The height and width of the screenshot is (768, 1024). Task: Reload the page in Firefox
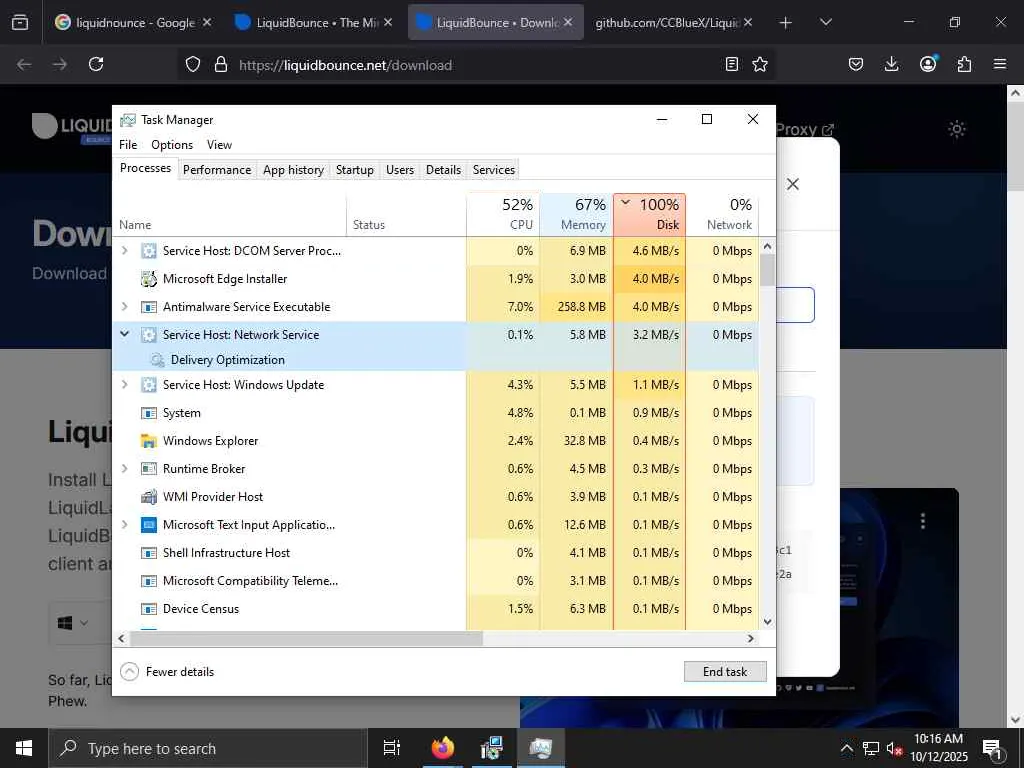[x=96, y=64]
